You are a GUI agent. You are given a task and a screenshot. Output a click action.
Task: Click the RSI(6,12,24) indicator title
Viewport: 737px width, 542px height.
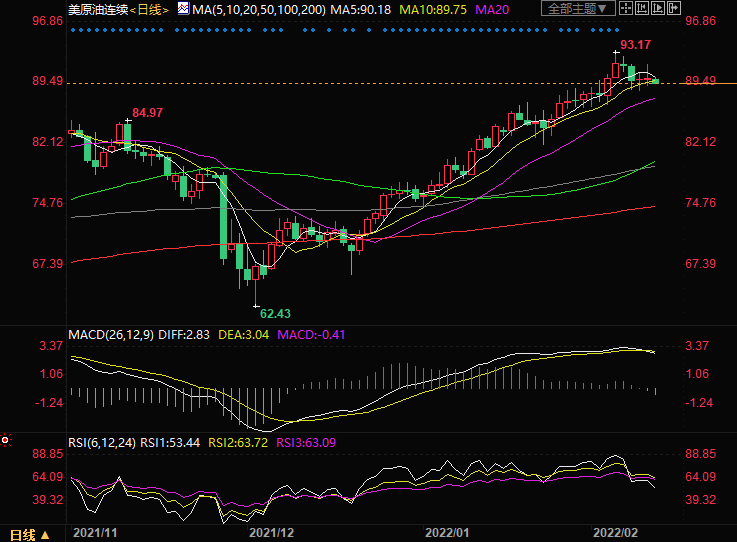(102, 441)
